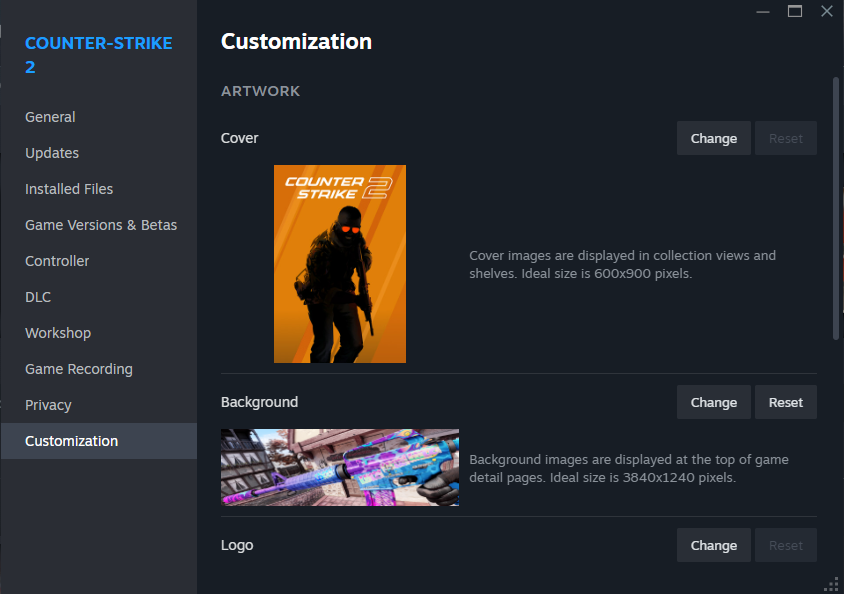This screenshot has width=844, height=594.
Task: Change the Background artwork
Action: click(x=714, y=402)
